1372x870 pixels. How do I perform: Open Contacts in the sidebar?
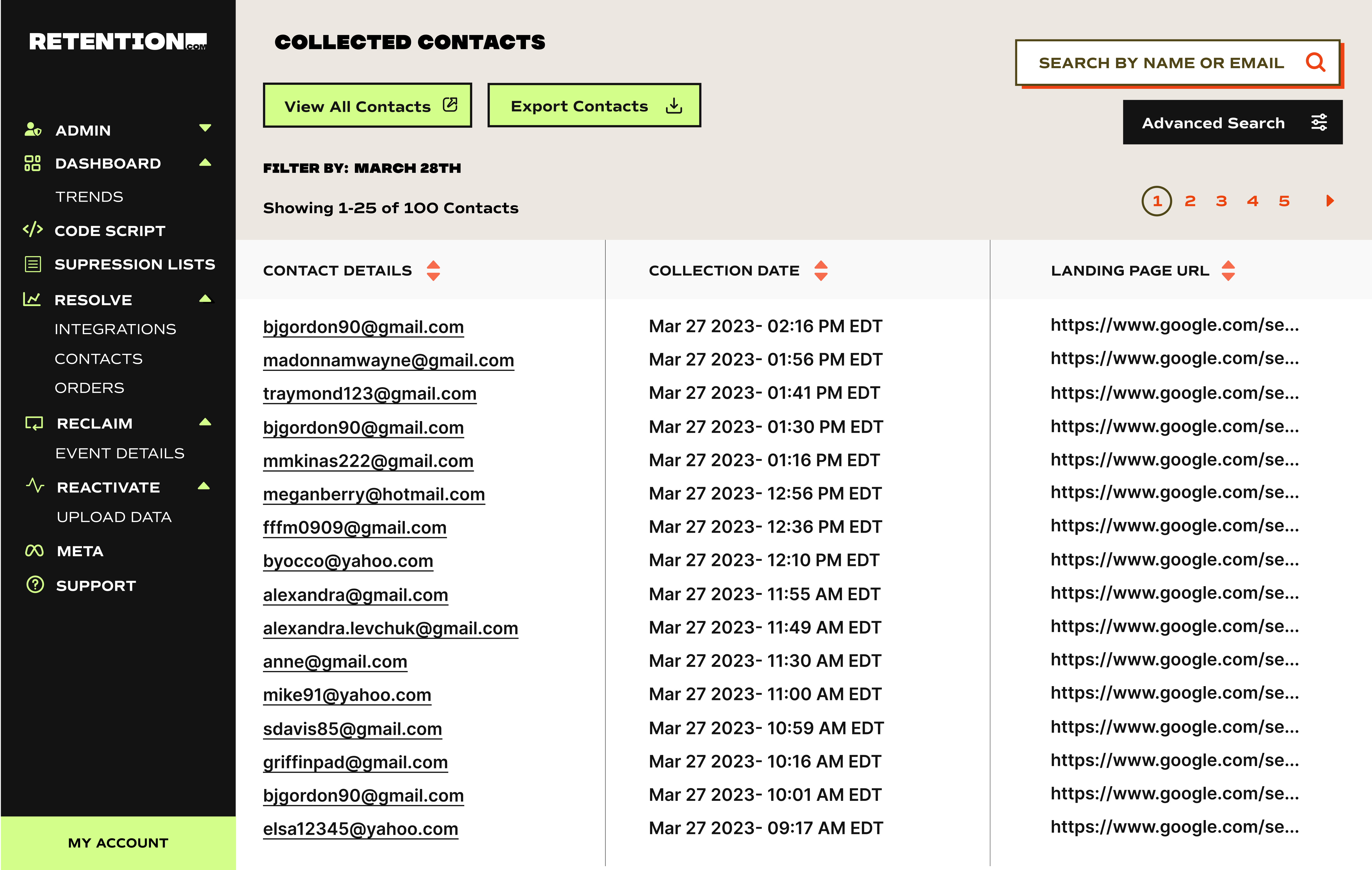pos(99,359)
